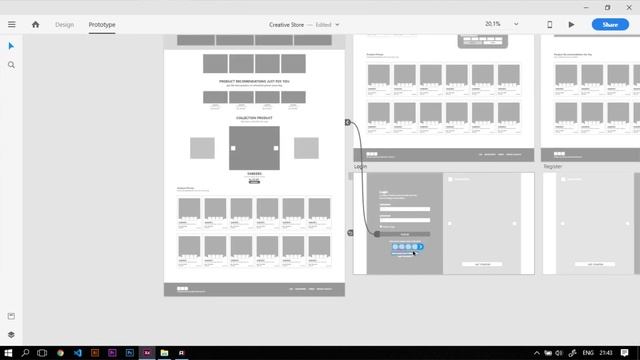Open File Explorer from taskbar
The height and width of the screenshot is (360, 640).
(x=164, y=353)
